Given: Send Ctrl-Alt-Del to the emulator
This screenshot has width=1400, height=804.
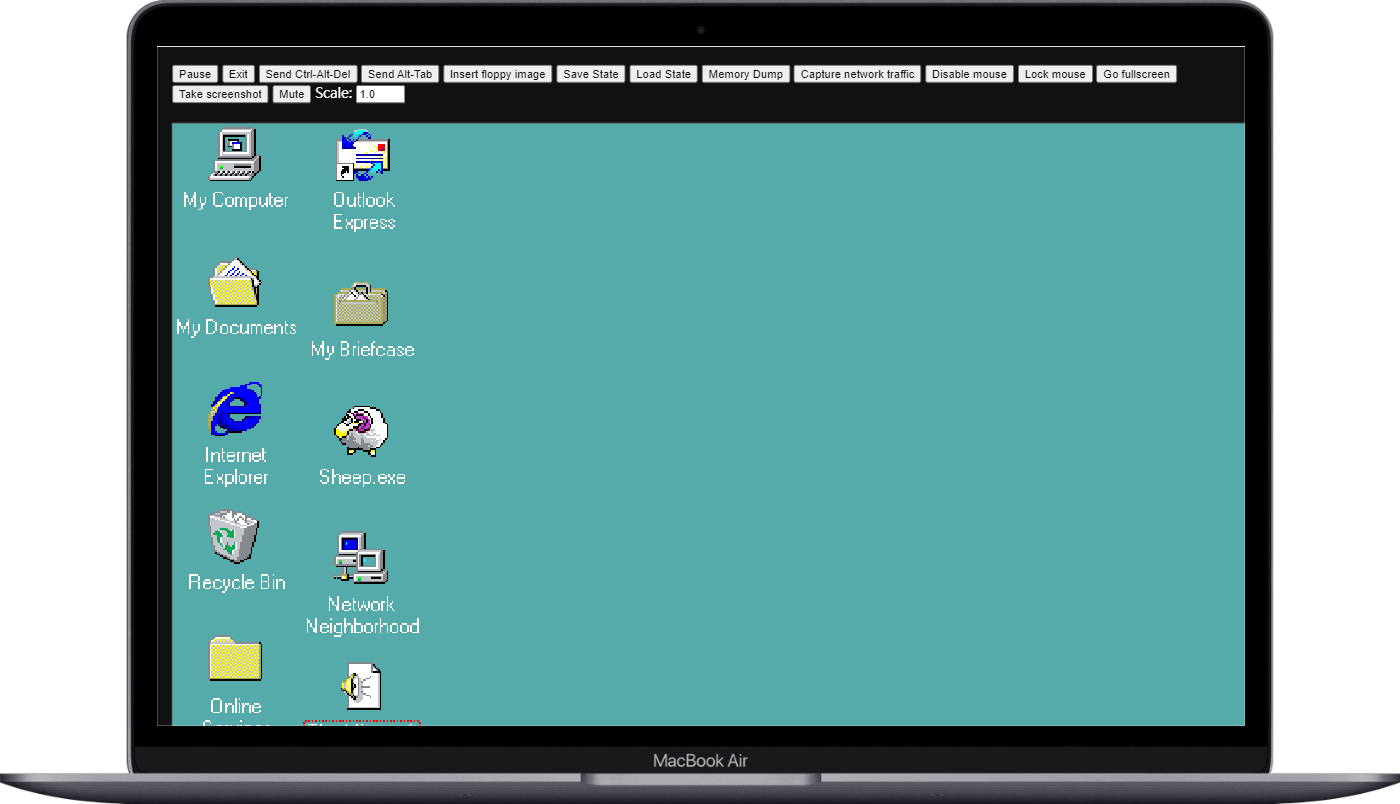Looking at the screenshot, I should tap(308, 74).
